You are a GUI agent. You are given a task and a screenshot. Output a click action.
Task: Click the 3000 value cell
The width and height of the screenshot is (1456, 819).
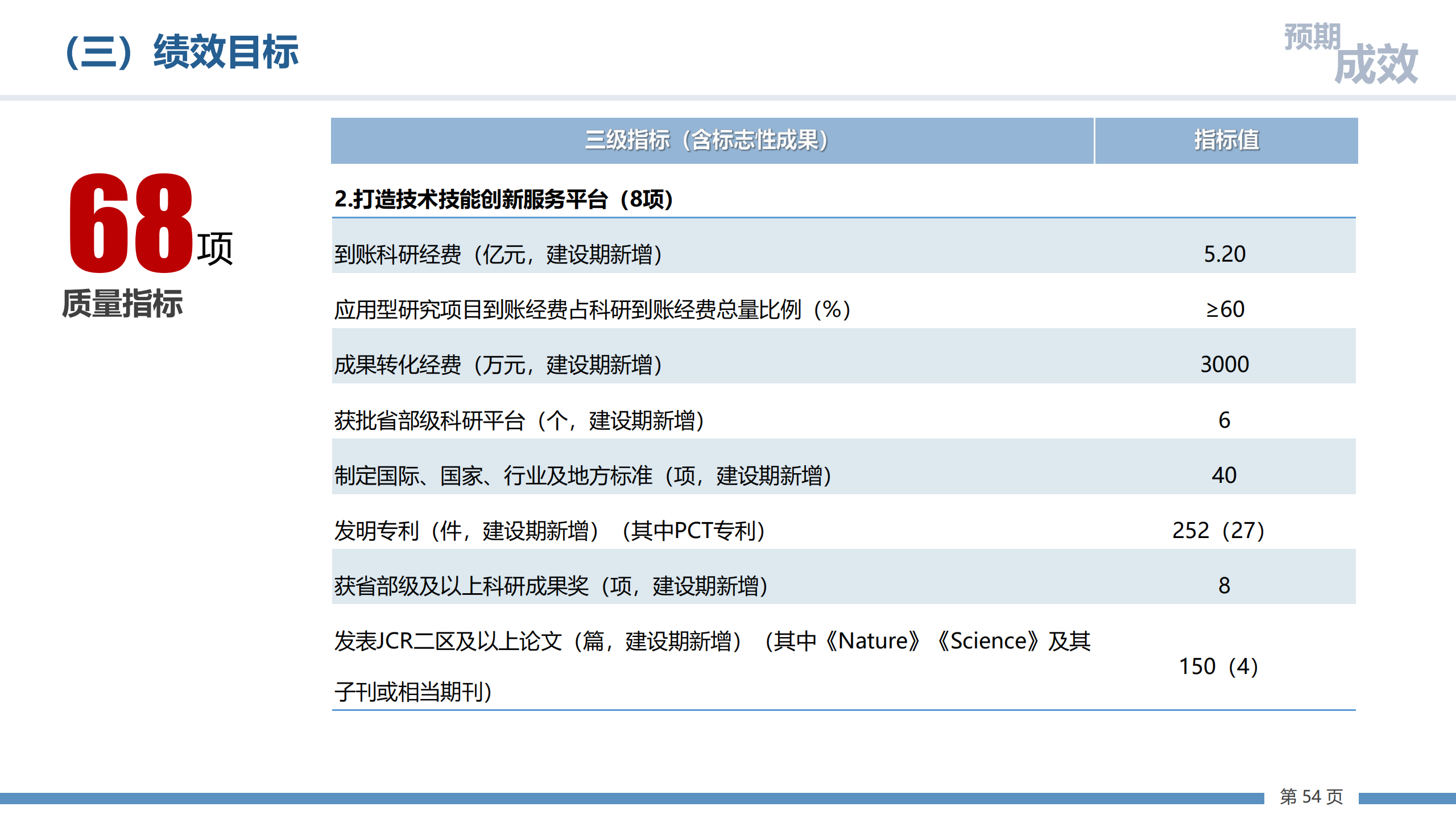1225,365
